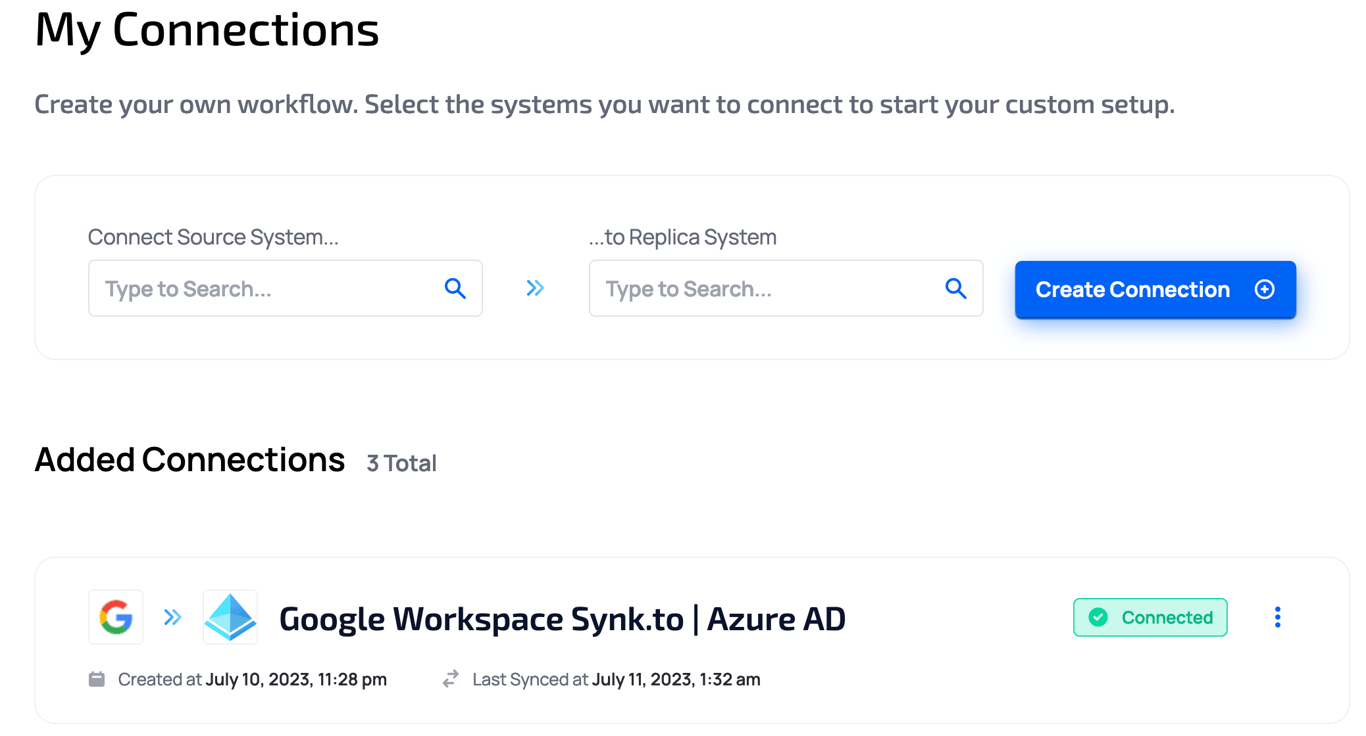Click the Last Synced at July 11, 2023 timestamp
Viewport: 1366px width, 736px height.
point(616,679)
